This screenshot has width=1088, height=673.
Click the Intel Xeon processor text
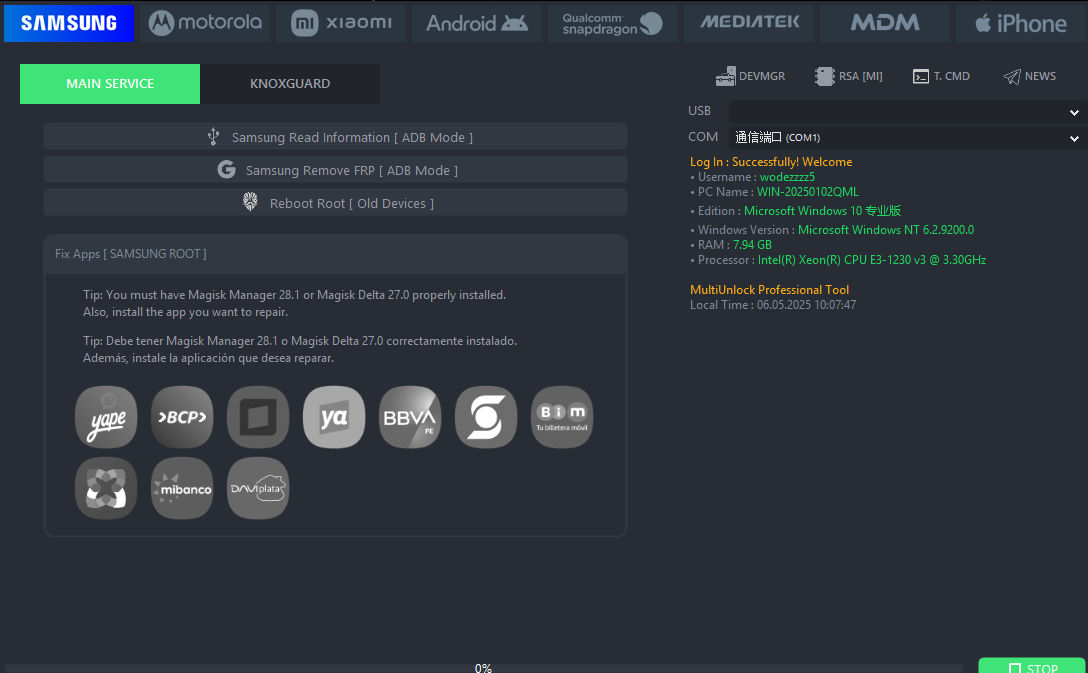(872, 259)
